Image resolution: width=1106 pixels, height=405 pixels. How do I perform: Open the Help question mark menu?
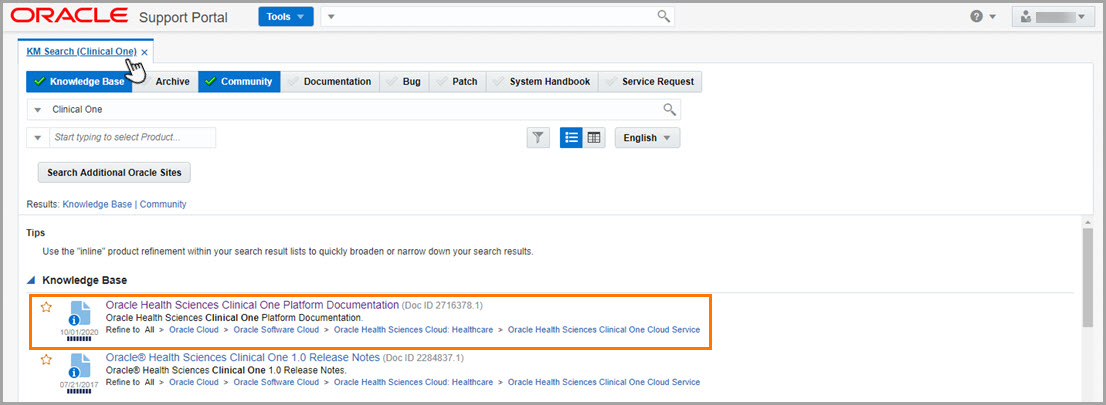(983, 16)
